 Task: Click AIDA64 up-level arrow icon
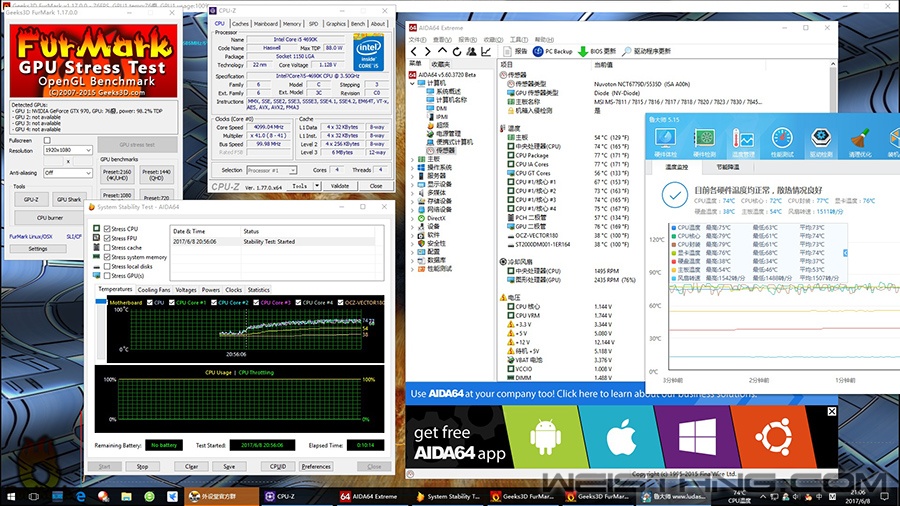click(x=442, y=52)
